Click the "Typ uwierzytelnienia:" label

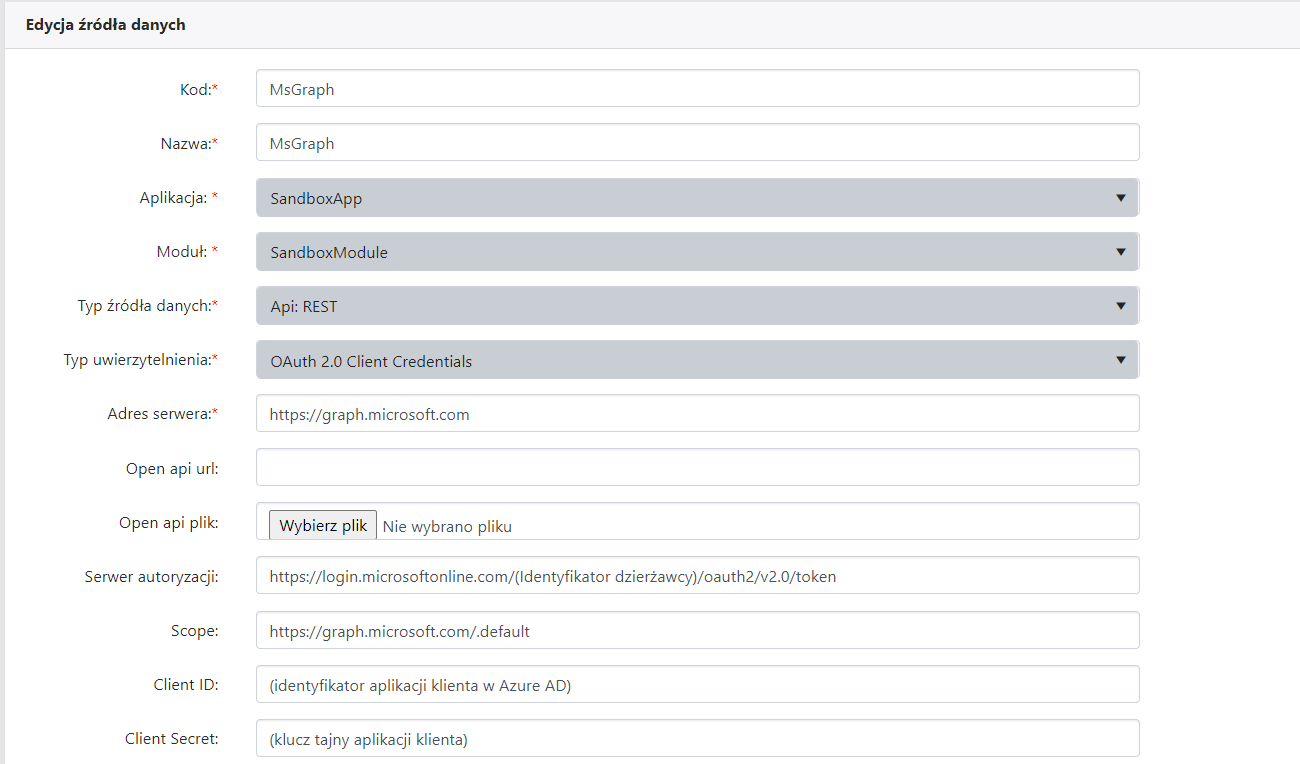pos(140,360)
